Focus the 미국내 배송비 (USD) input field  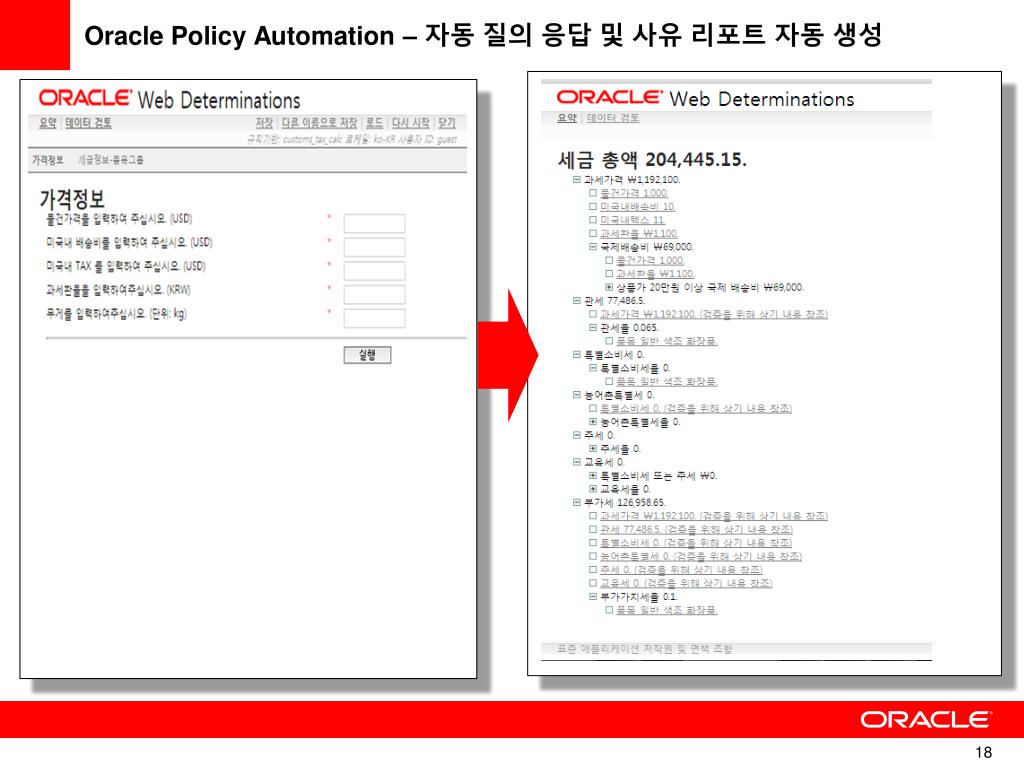point(374,247)
